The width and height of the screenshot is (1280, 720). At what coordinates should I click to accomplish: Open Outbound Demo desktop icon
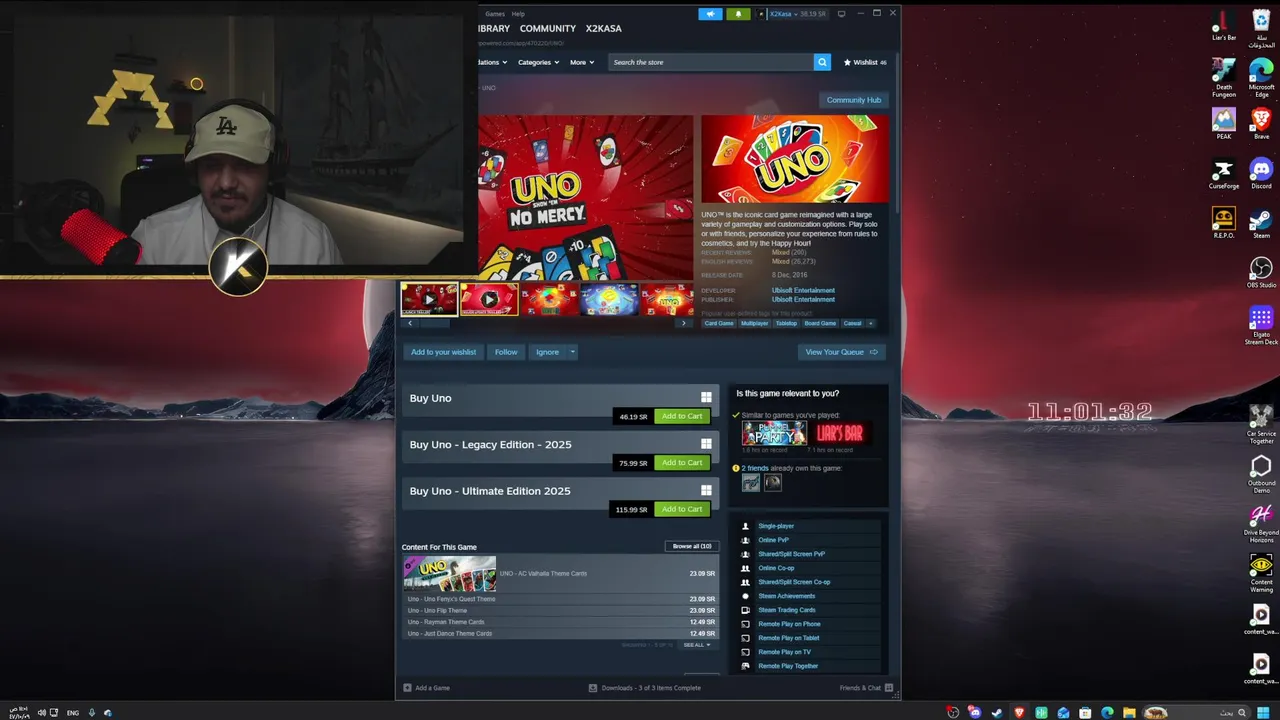click(x=1261, y=474)
